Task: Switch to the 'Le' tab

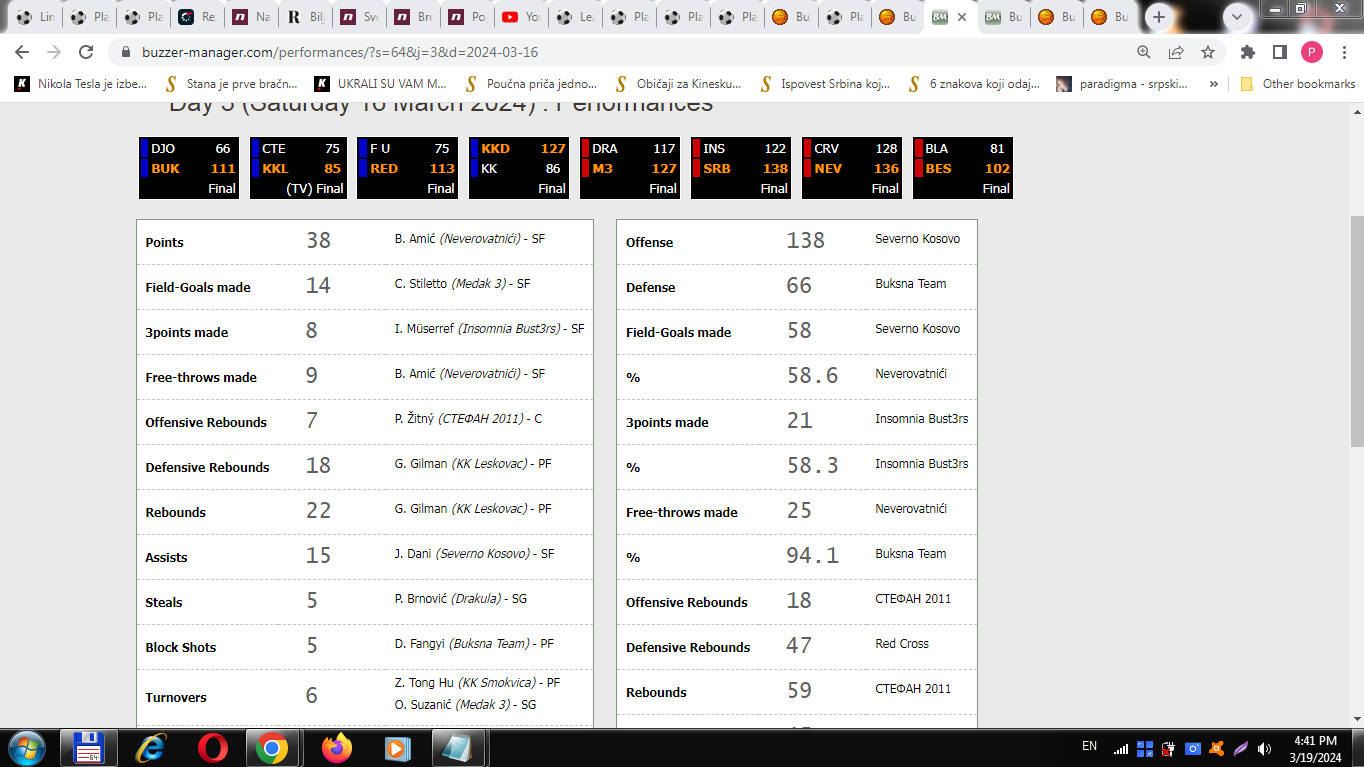Action: coord(575,17)
